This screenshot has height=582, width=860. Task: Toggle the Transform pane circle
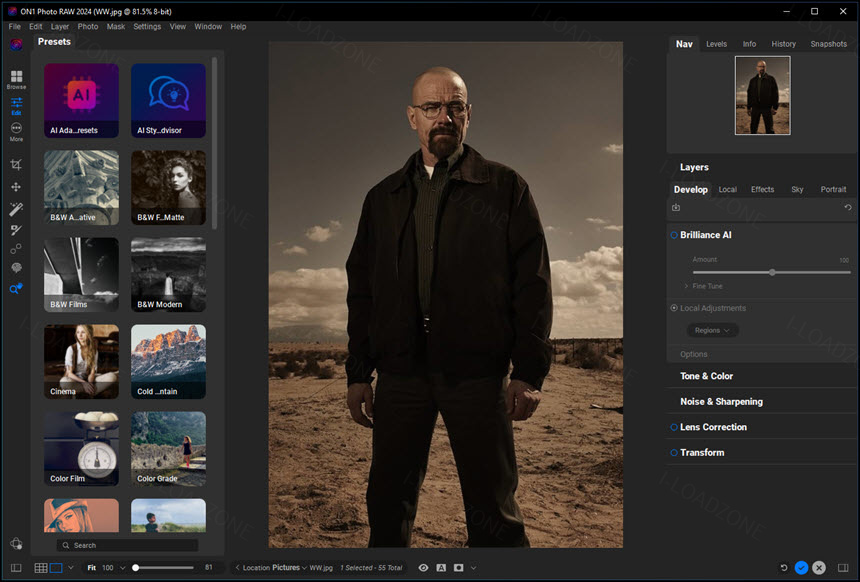(674, 453)
